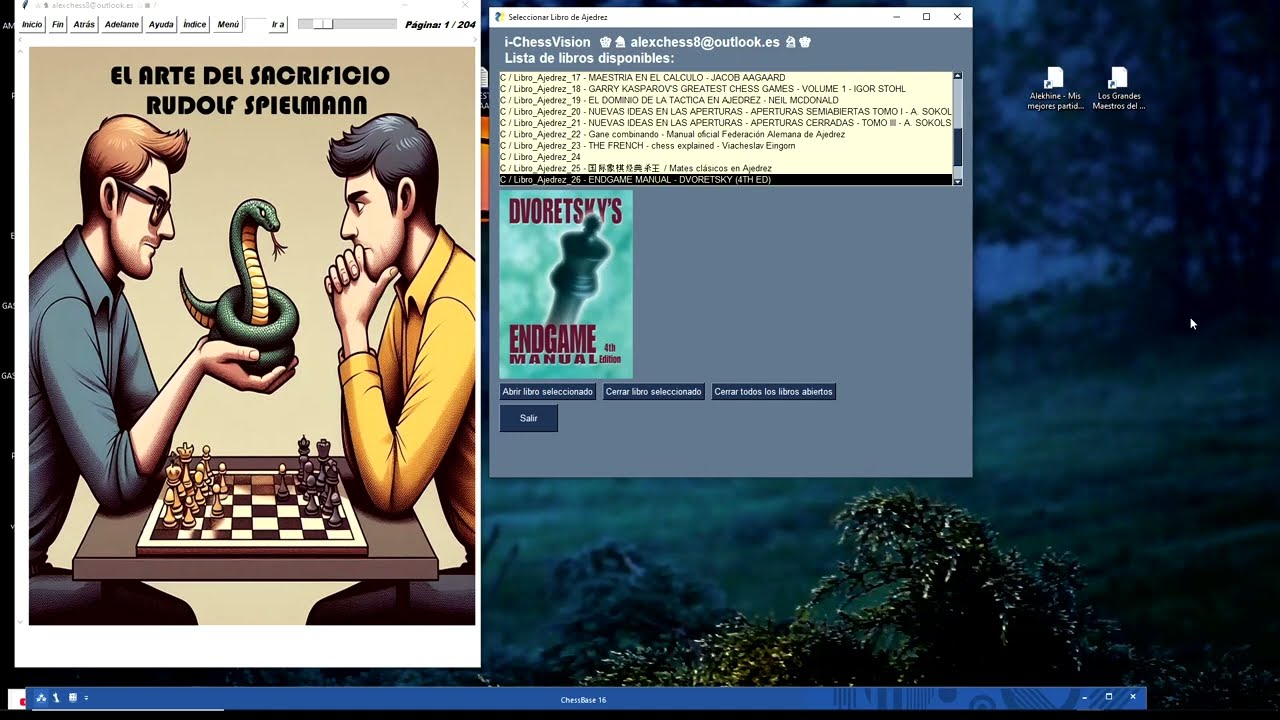Open the Índice button in book viewer
The height and width of the screenshot is (720, 1280).
click(x=195, y=24)
